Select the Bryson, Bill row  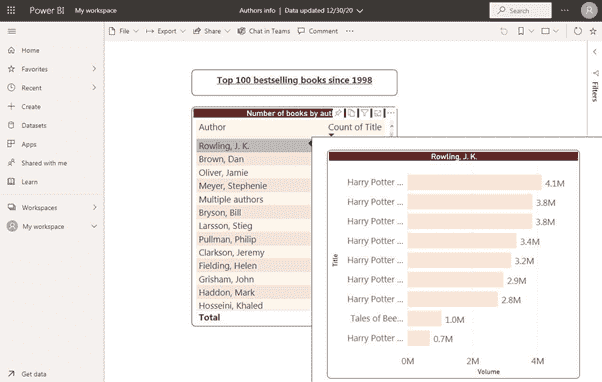pos(254,212)
